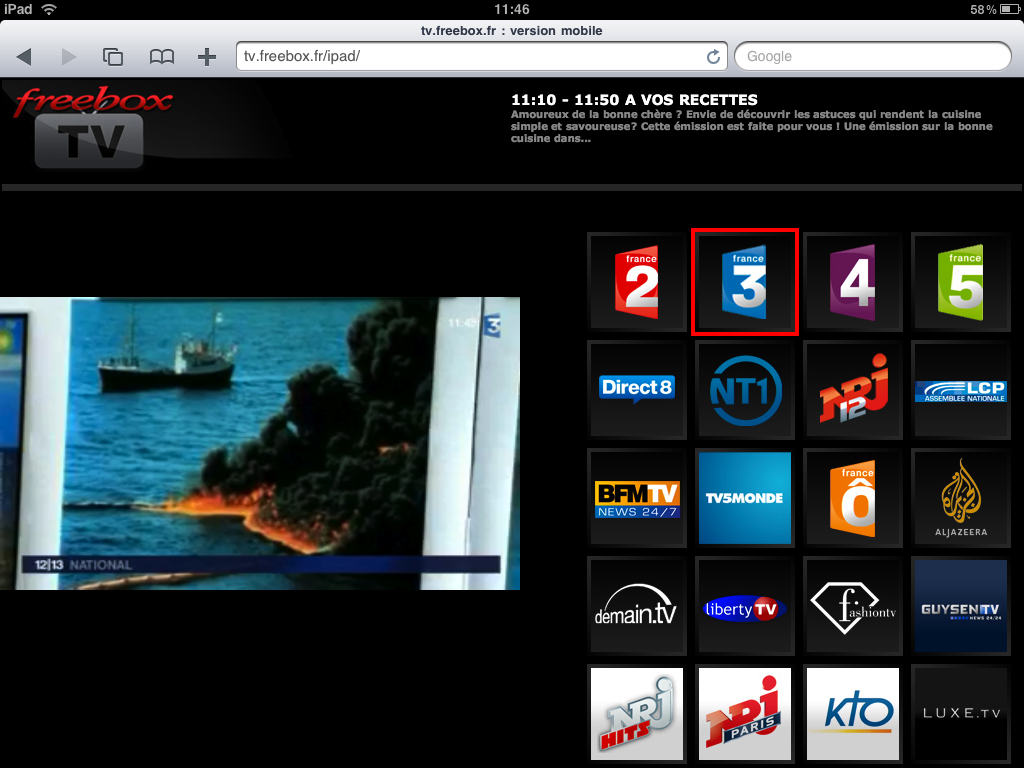Image resolution: width=1024 pixels, height=768 pixels.
Task: Tune to the France 5 channel
Action: click(961, 282)
